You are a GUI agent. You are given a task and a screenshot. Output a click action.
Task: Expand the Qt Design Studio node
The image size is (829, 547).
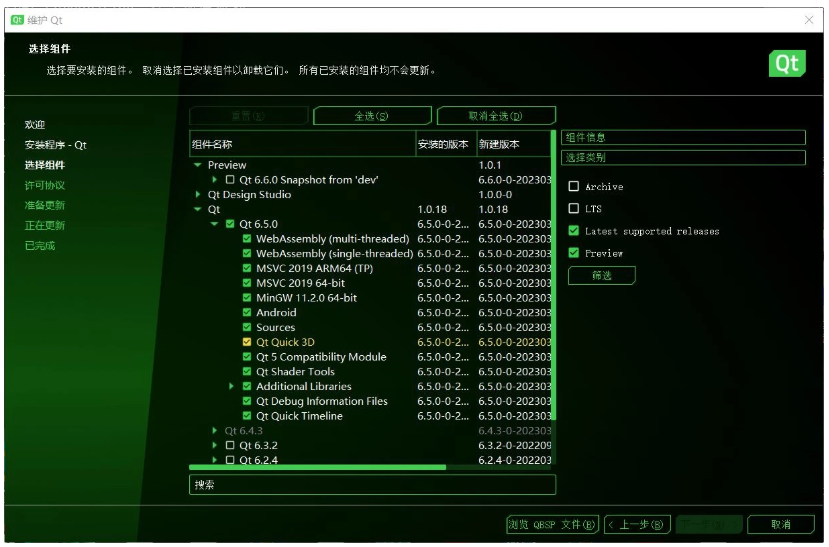tap(198, 195)
